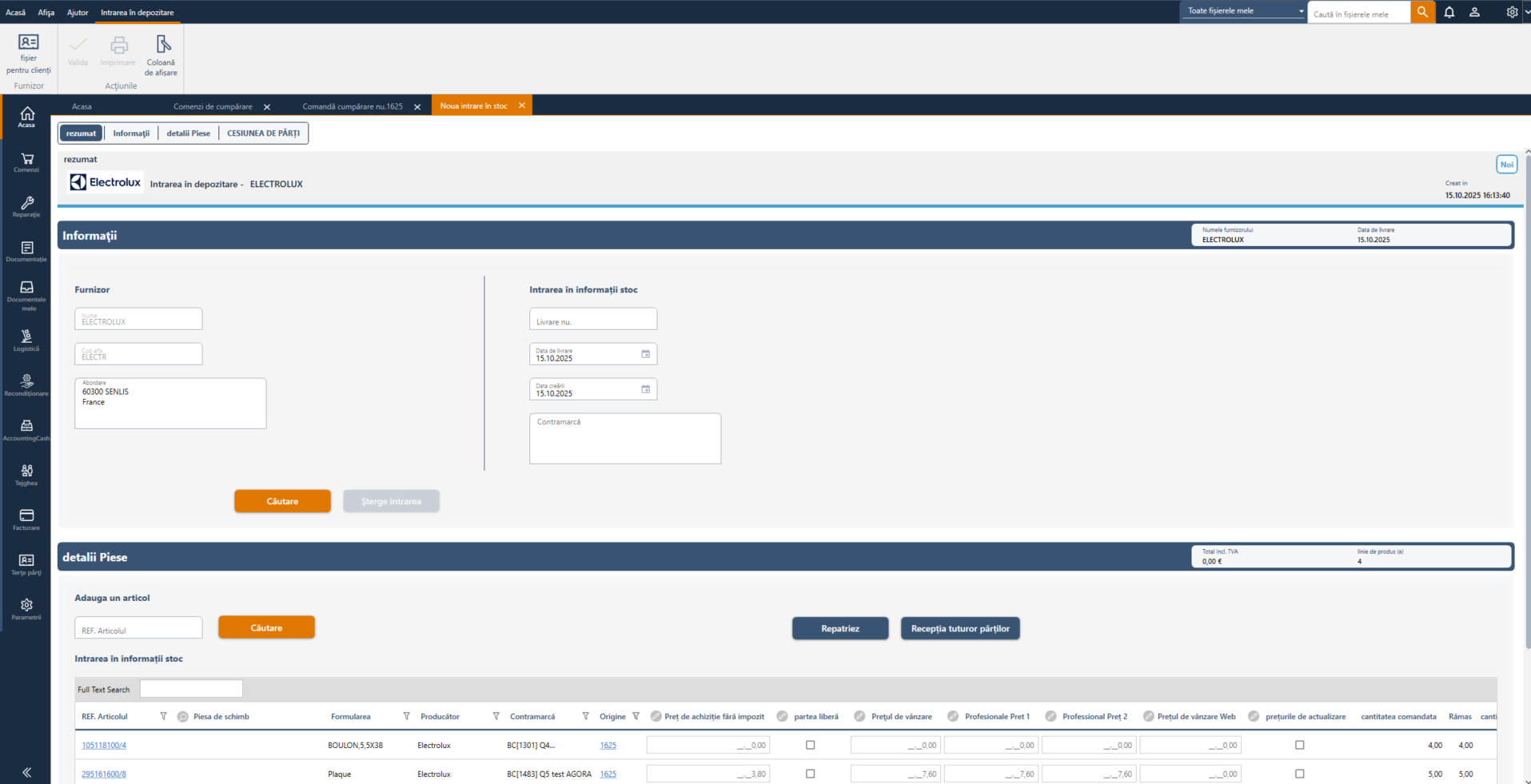
Task: Click edit pencil icon beside Professional Preț 2
Action: 1051,716
